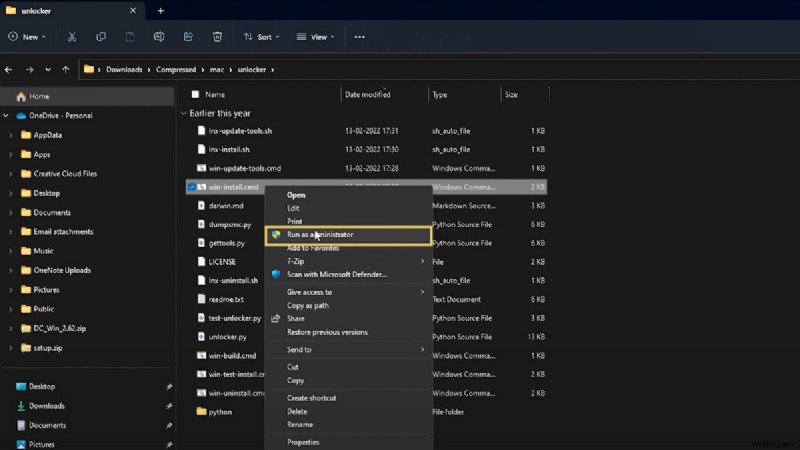
Task: Click Compressed in the breadcrumb path
Action: (176, 69)
